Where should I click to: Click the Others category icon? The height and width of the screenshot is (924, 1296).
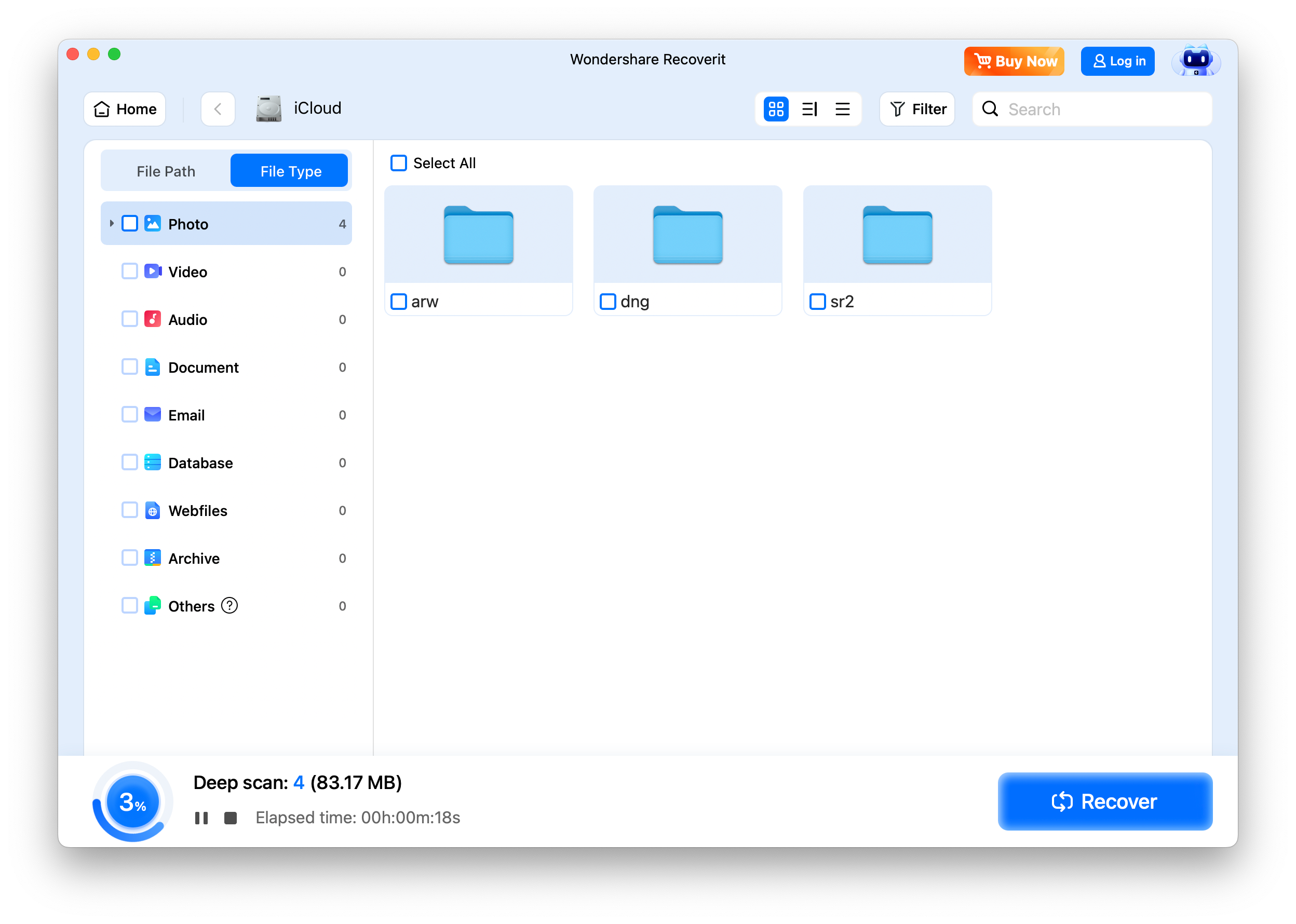[153, 606]
